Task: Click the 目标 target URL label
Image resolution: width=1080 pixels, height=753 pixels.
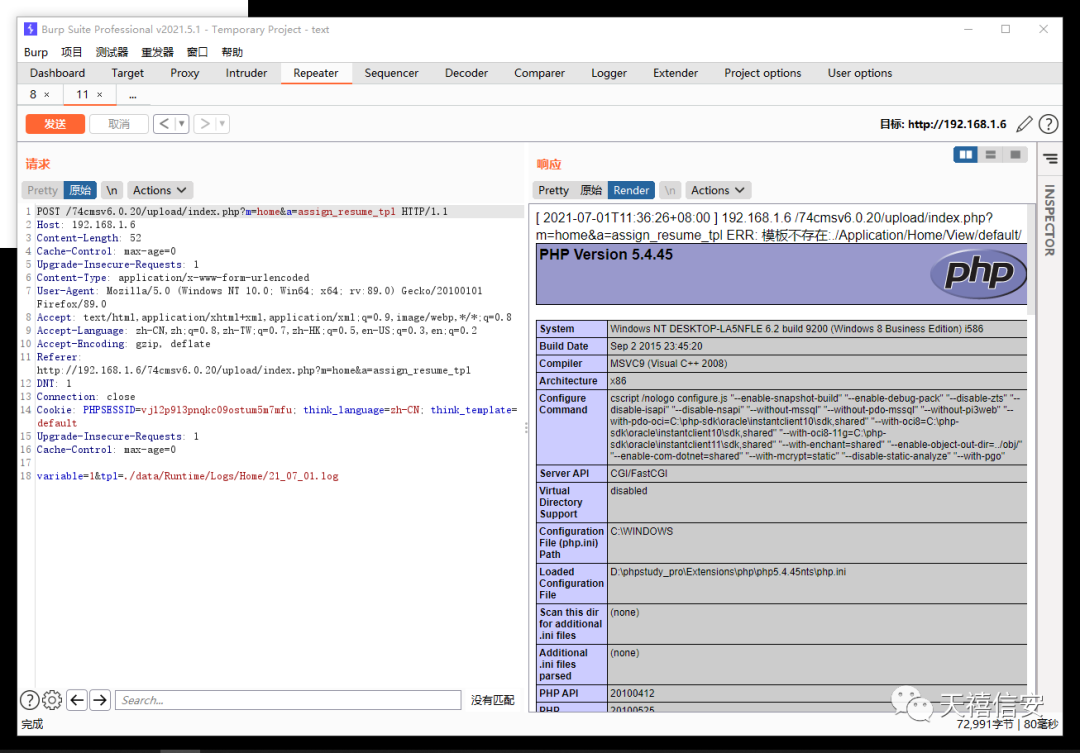Action: (943, 124)
